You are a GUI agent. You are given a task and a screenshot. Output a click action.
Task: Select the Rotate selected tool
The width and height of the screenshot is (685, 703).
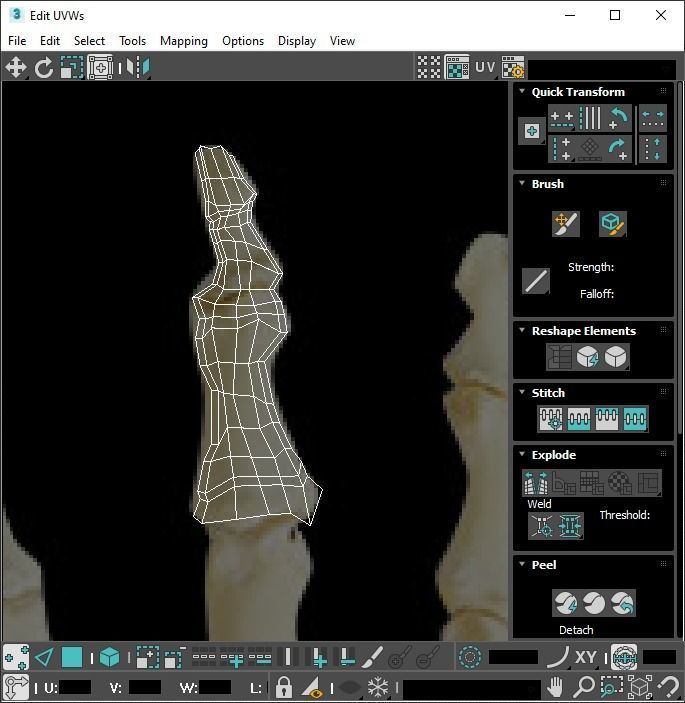click(44, 68)
